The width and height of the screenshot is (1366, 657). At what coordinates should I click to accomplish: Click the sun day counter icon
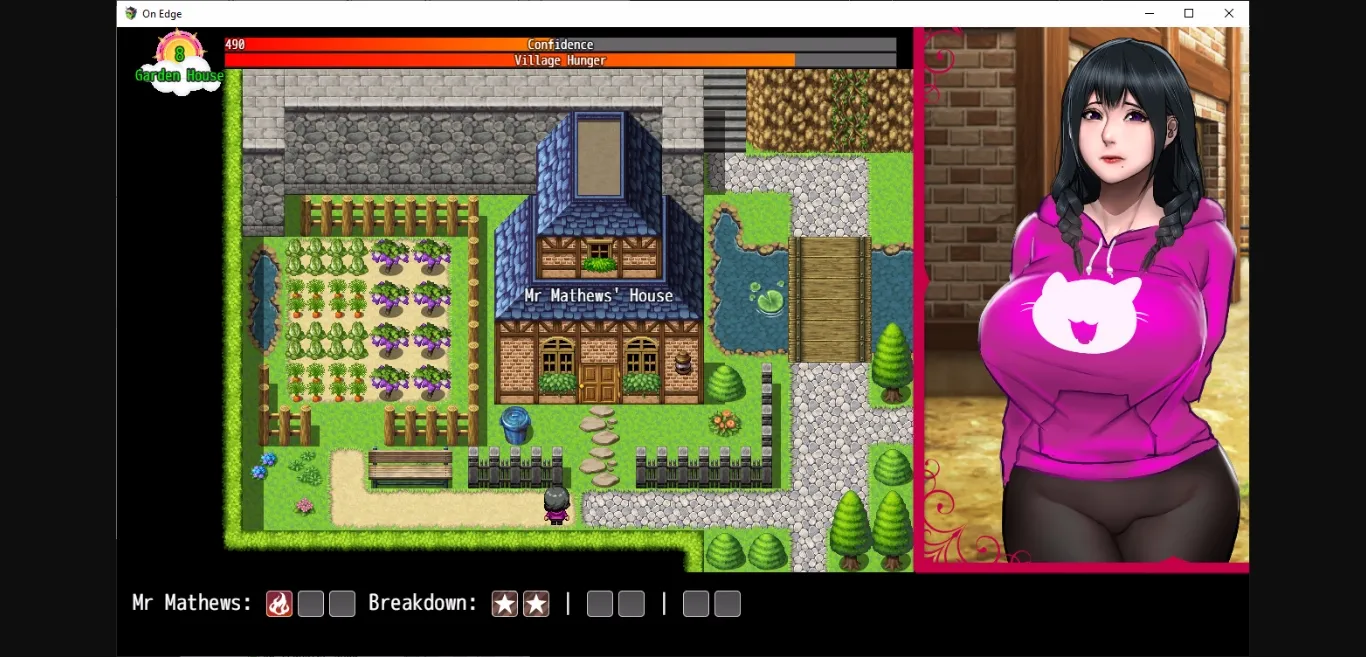click(x=180, y=53)
